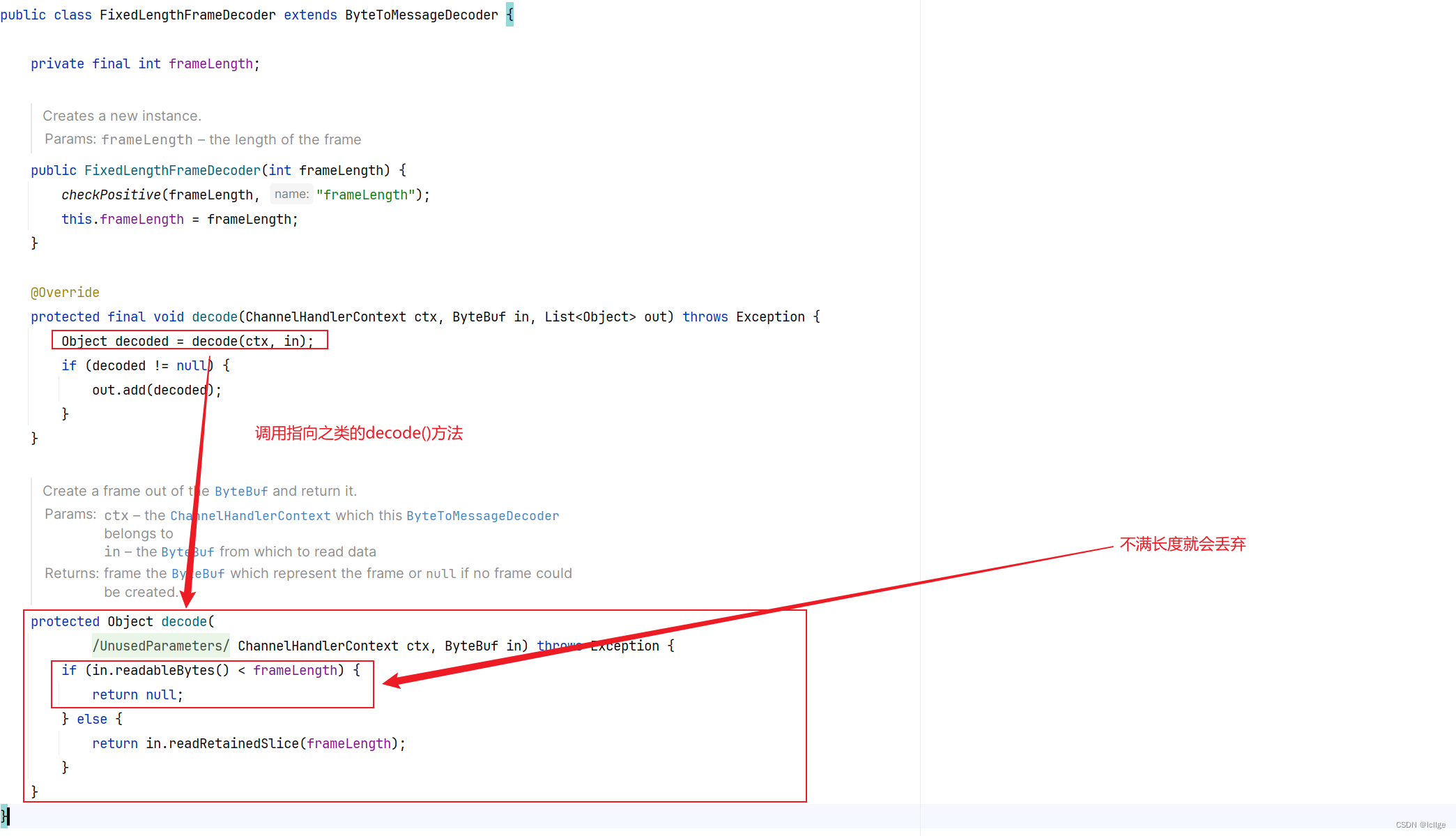
Task: Click 'return null;' statement
Action: pos(137,694)
